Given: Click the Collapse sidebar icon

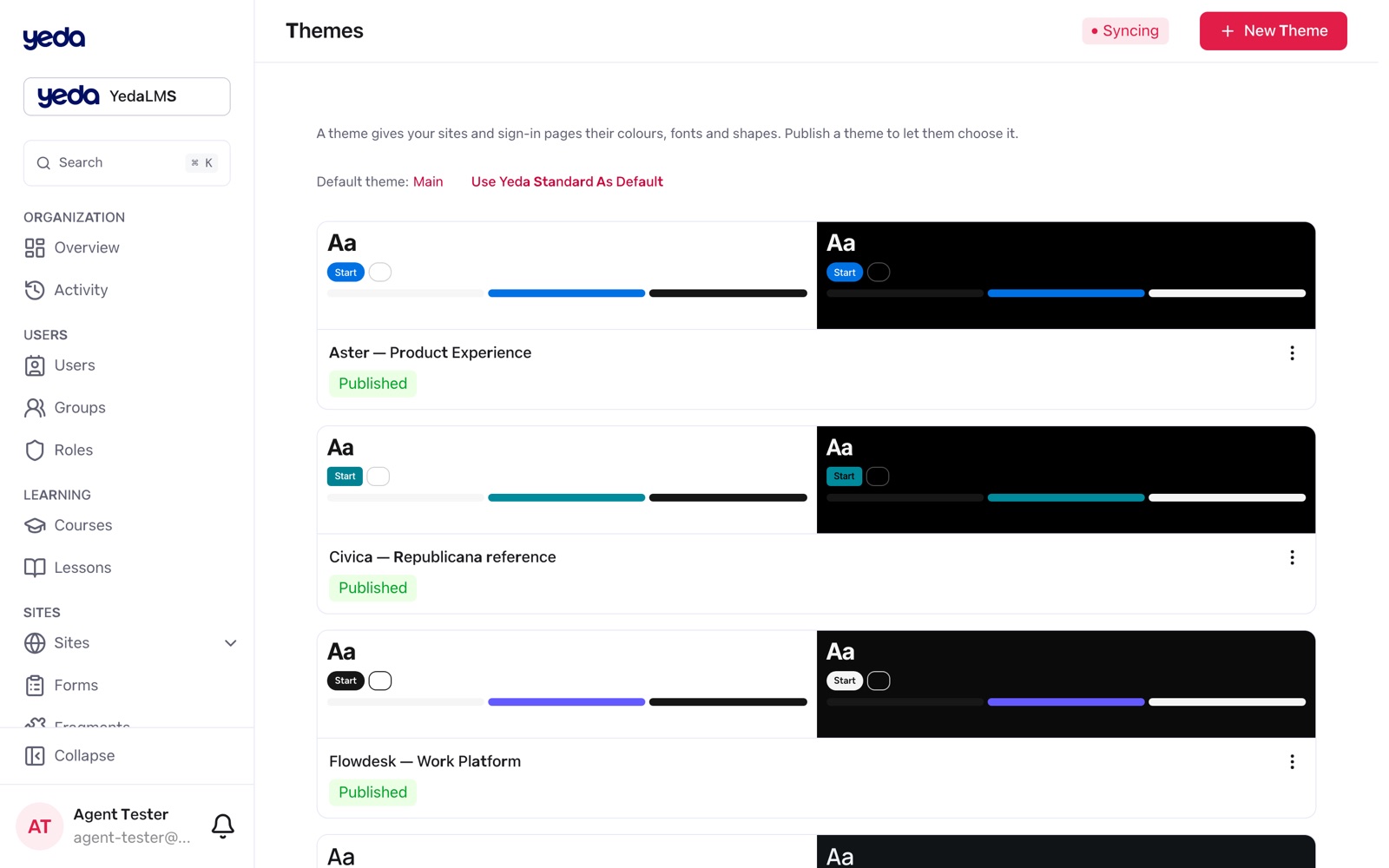Looking at the screenshot, I should [35, 756].
